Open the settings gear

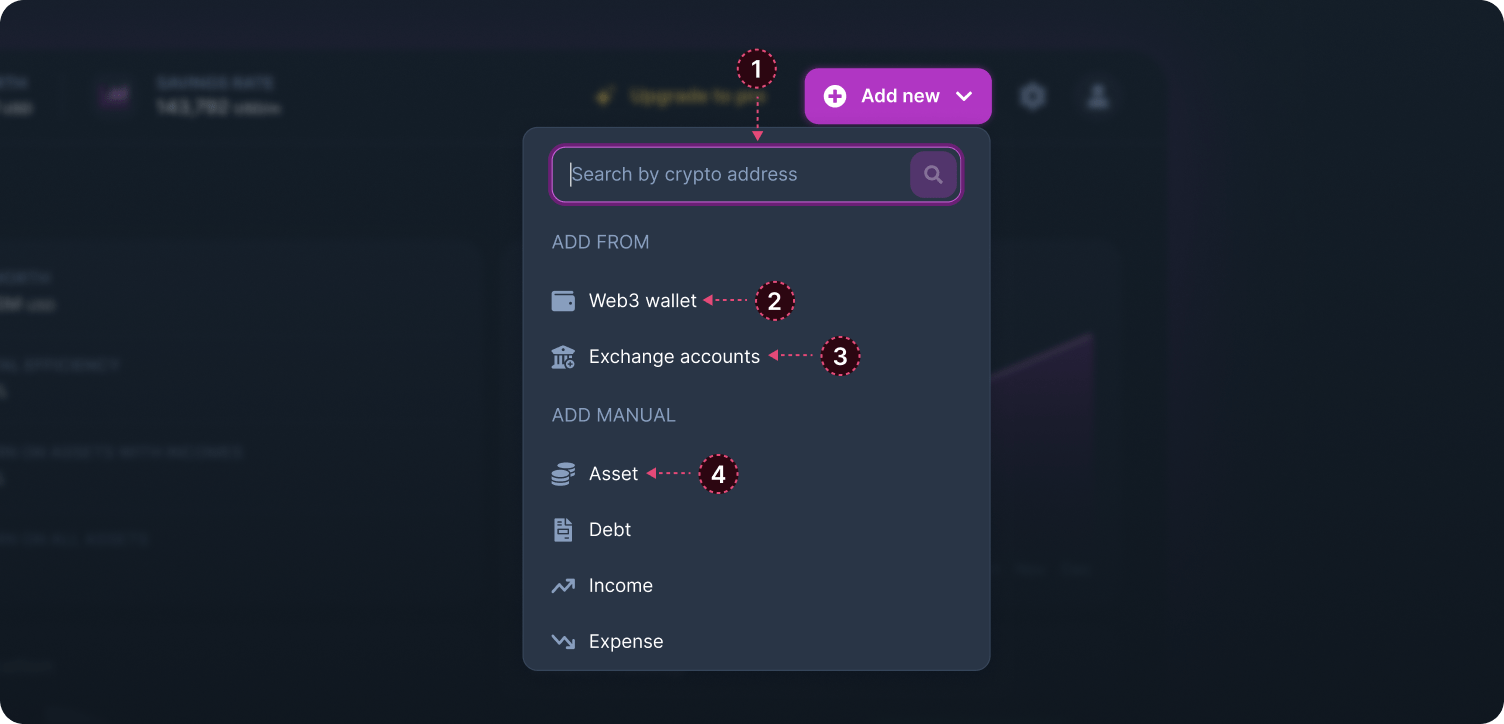[1033, 96]
